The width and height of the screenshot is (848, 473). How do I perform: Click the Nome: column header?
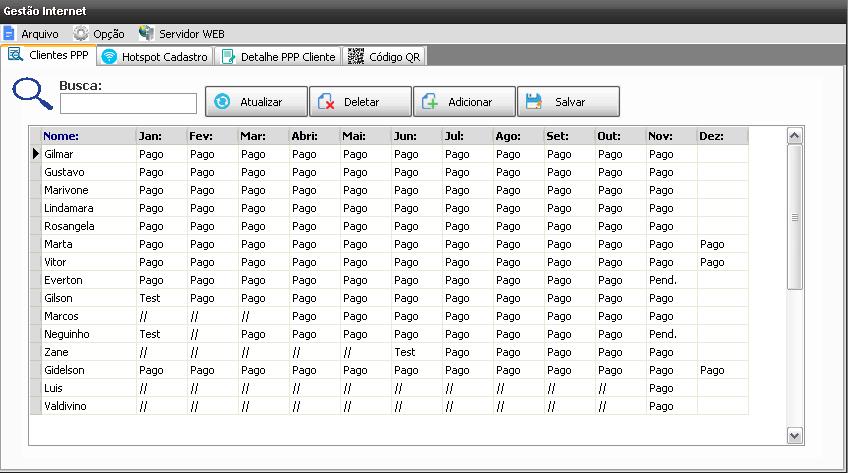89,136
